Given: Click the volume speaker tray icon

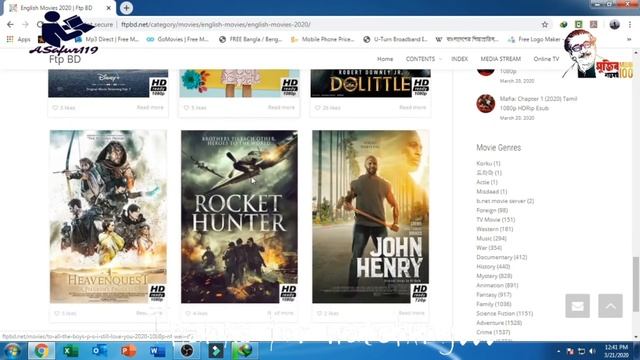Looking at the screenshot, I should tap(592, 351).
